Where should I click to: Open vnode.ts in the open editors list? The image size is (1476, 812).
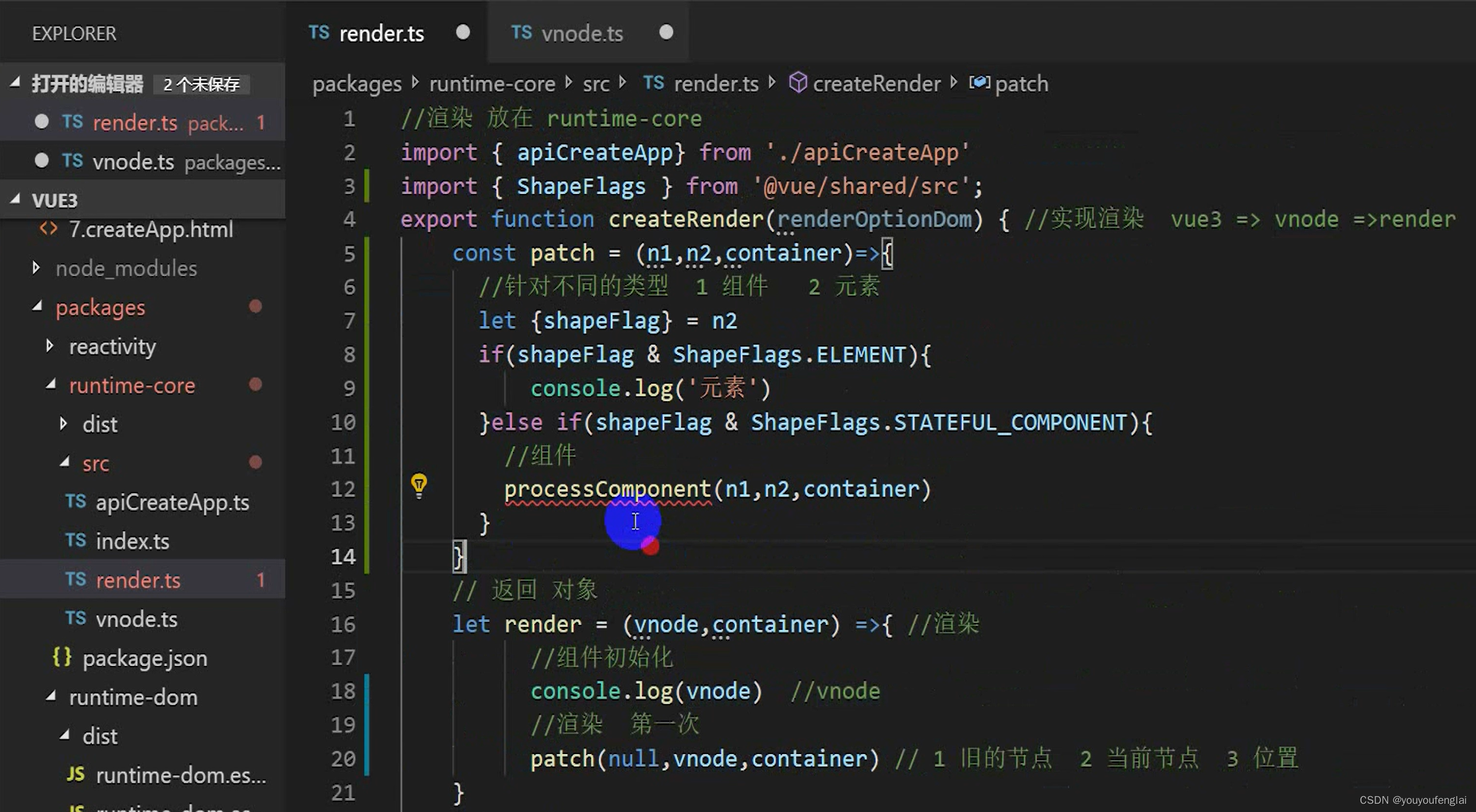click(x=142, y=161)
